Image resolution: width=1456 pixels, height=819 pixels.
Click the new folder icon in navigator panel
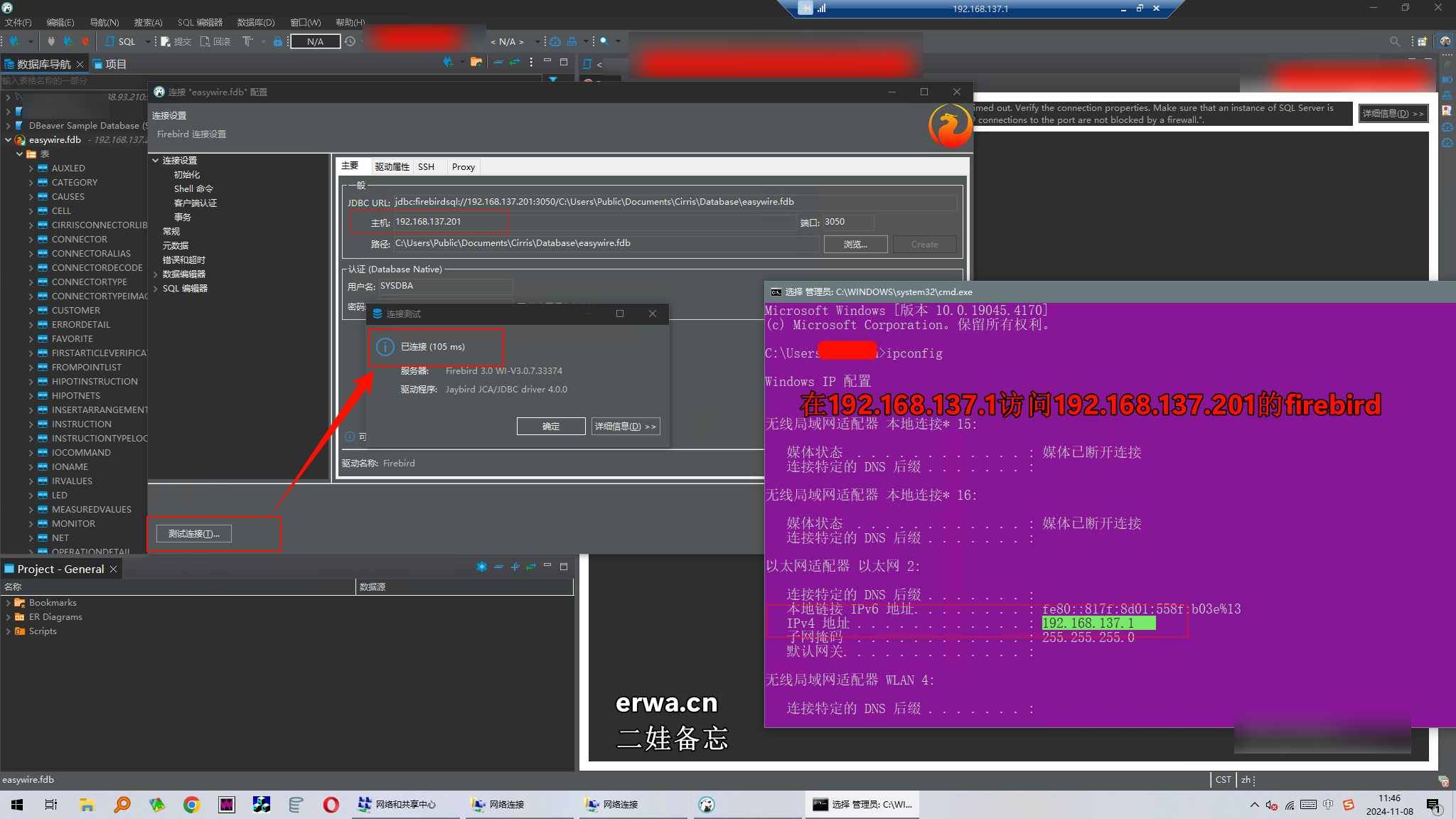point(476,63)
